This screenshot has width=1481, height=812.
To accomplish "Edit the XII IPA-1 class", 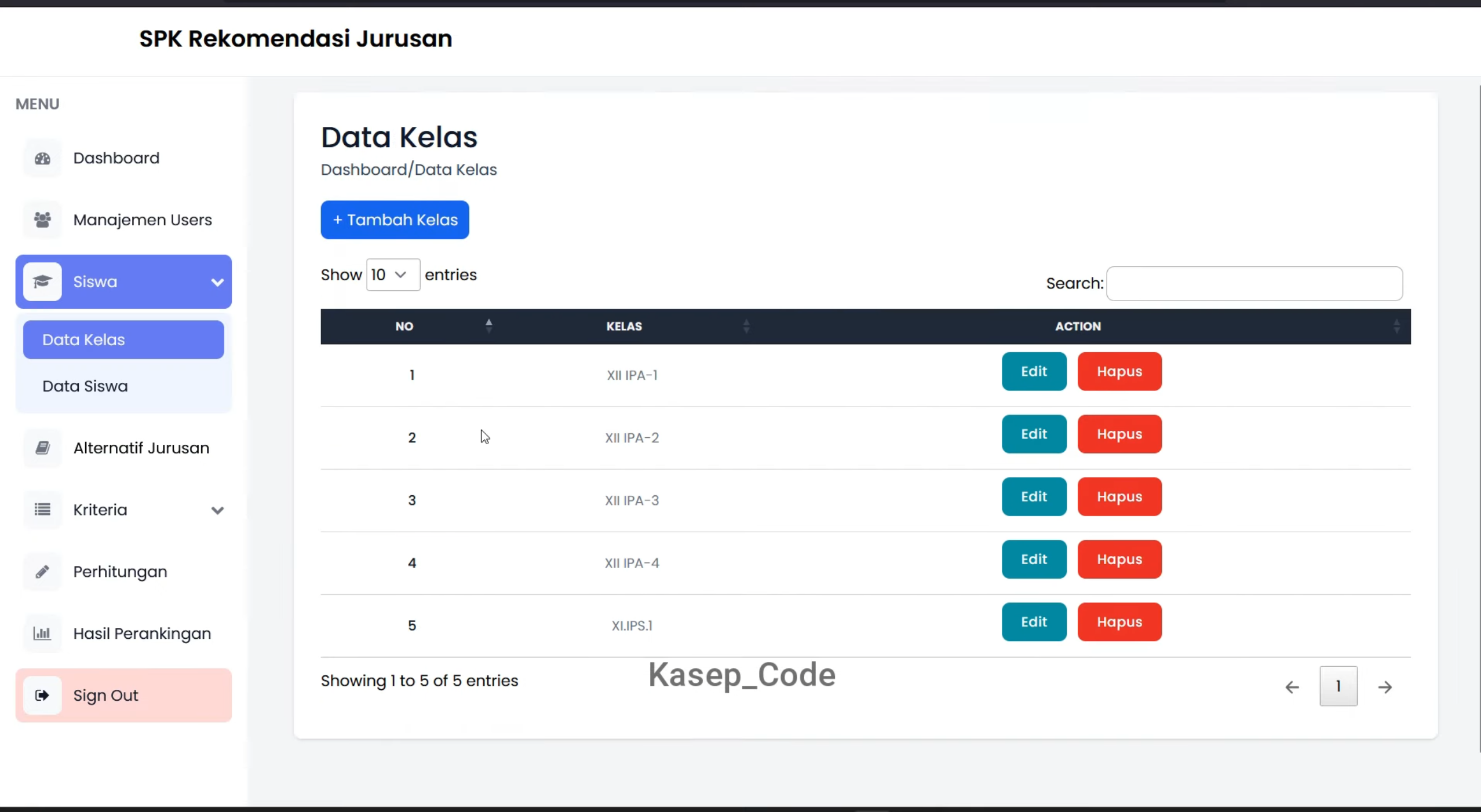I will point(1034,371).
